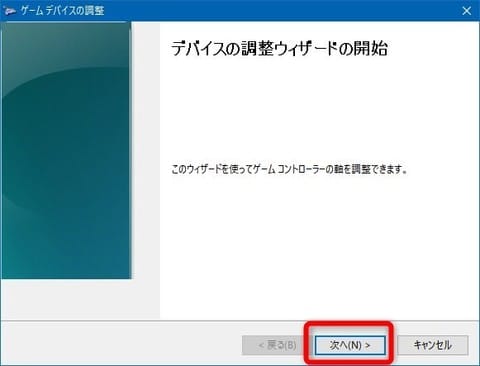Click the greyed-out 戻る(B) button
480x366 pixels.
coord(277,345)
